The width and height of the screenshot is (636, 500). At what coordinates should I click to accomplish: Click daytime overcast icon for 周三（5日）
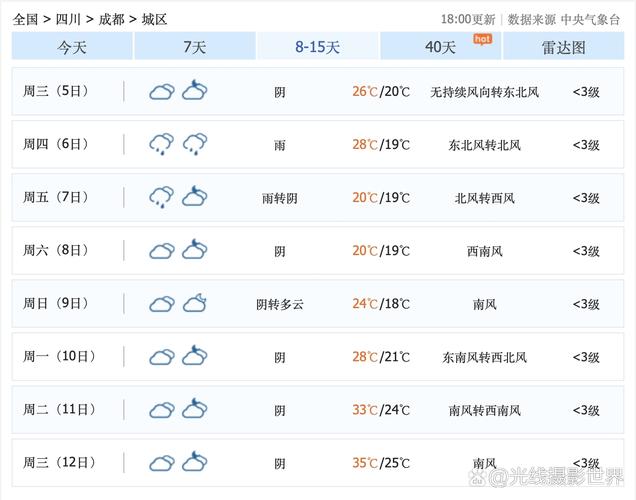point(162,92)
